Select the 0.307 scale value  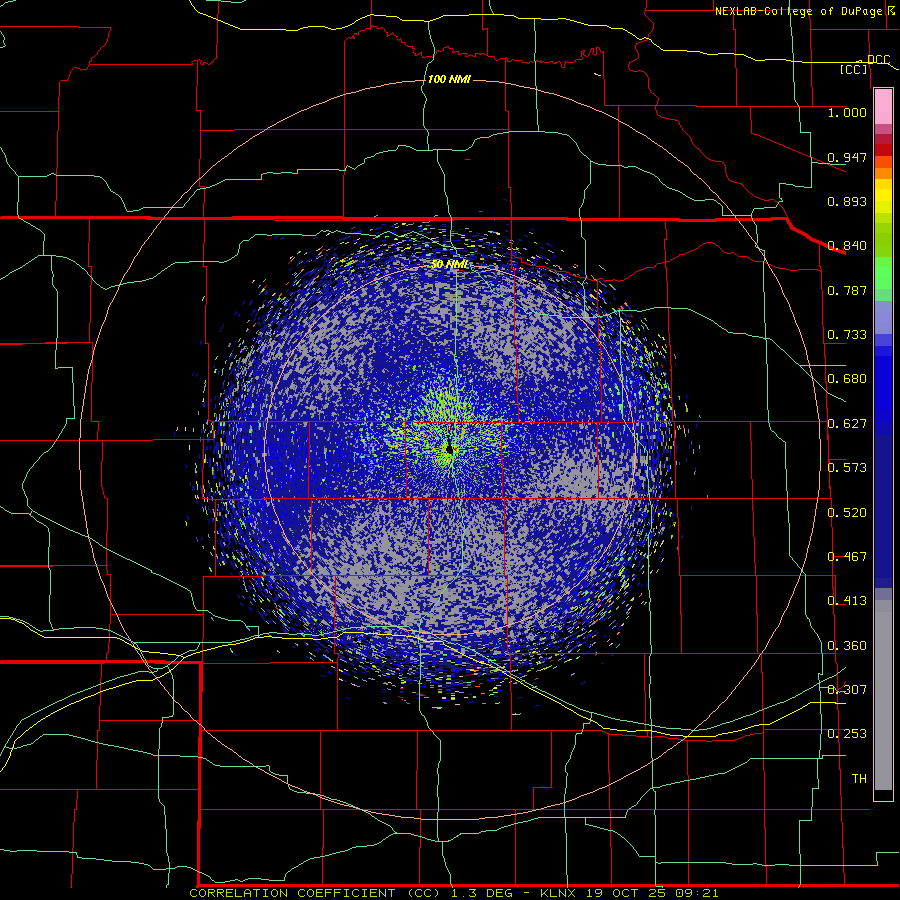pyautogui.click(x=847, y=690)
